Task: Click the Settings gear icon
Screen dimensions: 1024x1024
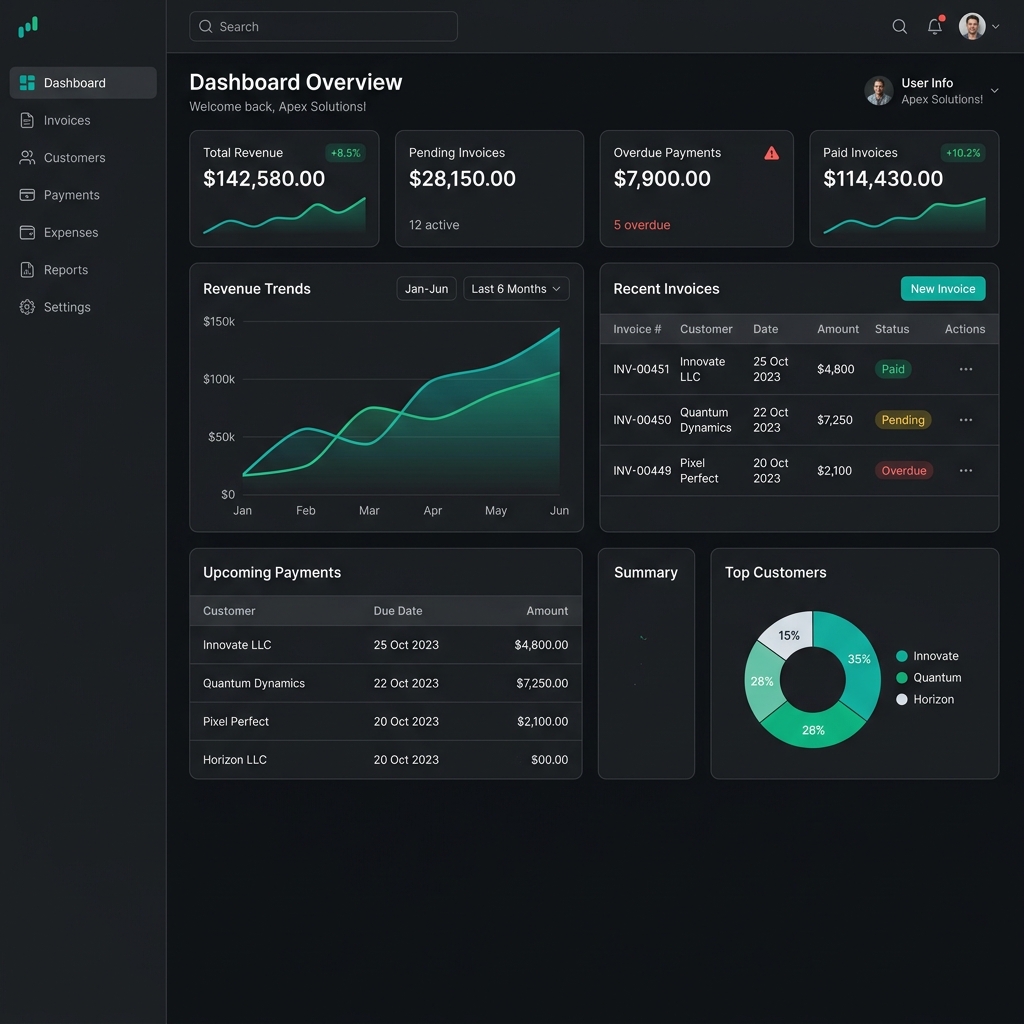Action: click(27, 307)
